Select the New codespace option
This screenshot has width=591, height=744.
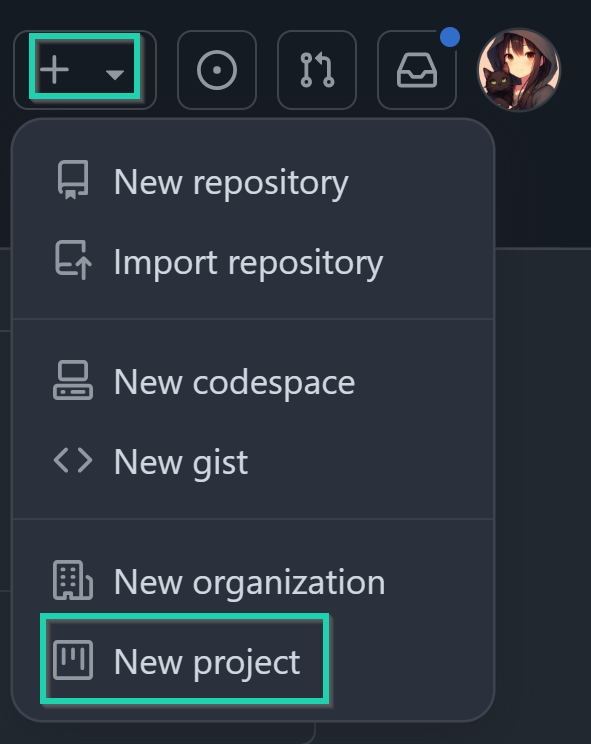[253, 382]
